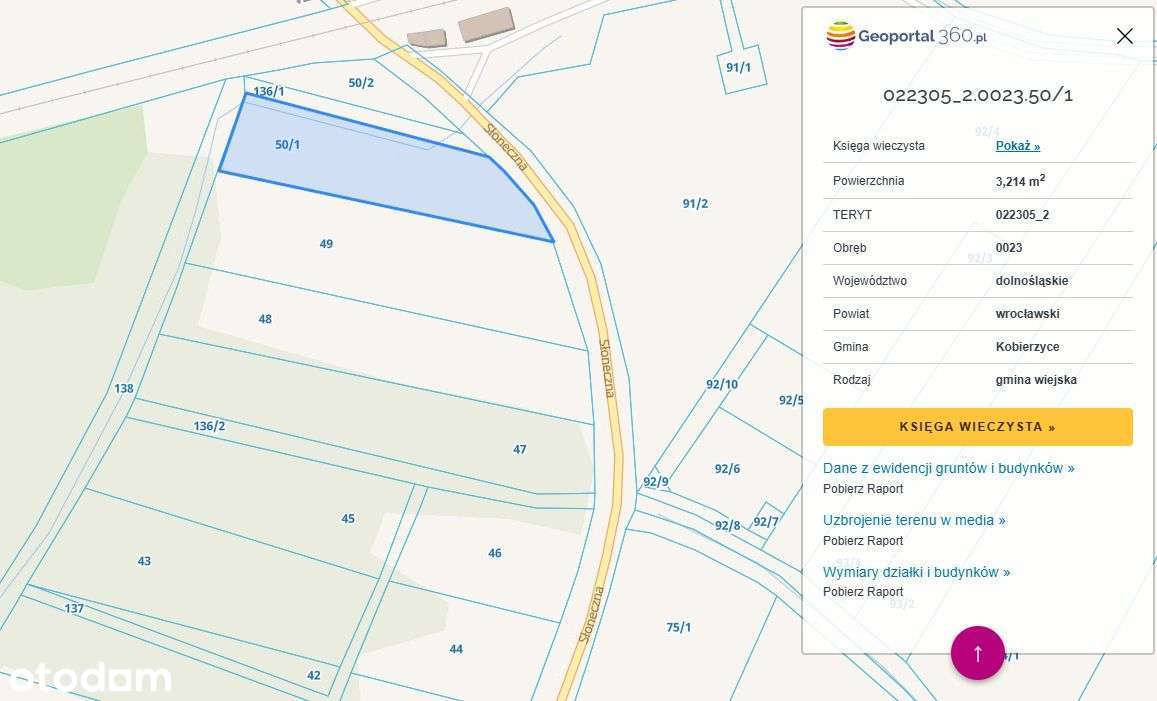The width and height of the screenshot is (1157, 701).
Task: Click parcel label 92/10
Action: [722, 384]
